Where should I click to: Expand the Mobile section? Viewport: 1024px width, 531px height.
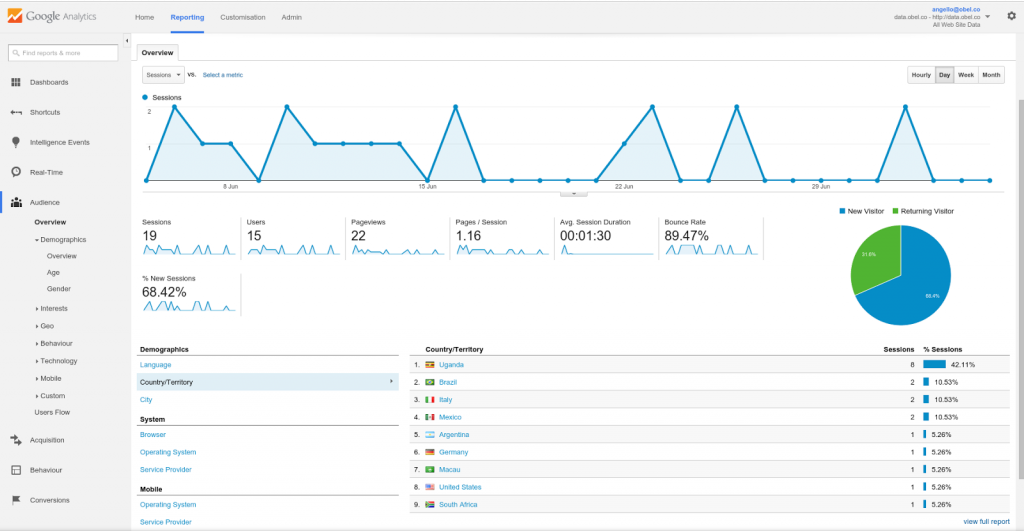tap(37, 379)
